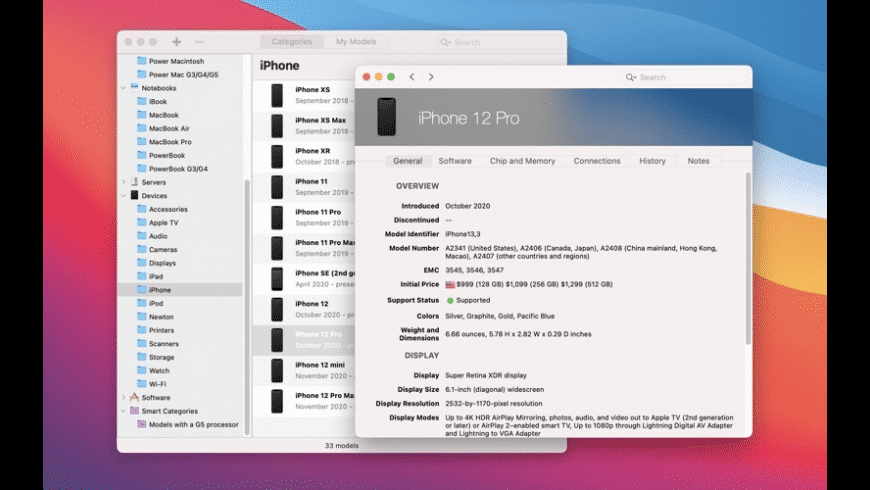The width and height of the screenshot is (870, 490).
Task: Select the Watch folder in sidebar
Action: tap(159, 370)
